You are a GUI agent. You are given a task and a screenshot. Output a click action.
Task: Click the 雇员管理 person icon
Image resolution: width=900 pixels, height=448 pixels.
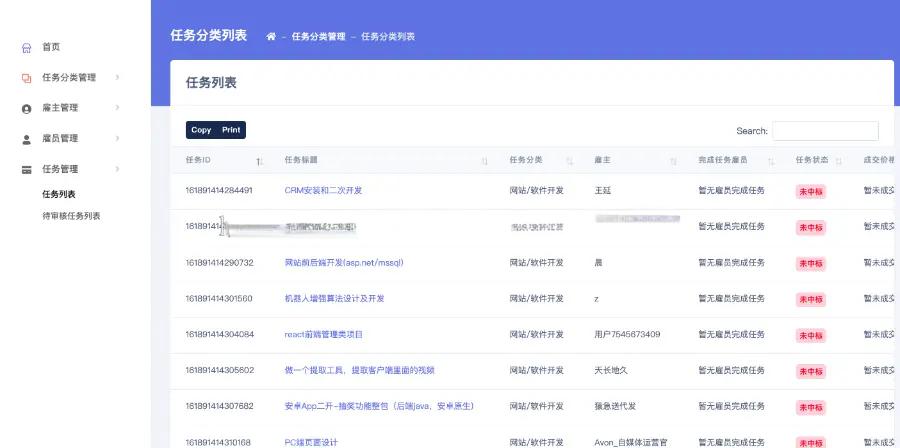coord(26,139)
